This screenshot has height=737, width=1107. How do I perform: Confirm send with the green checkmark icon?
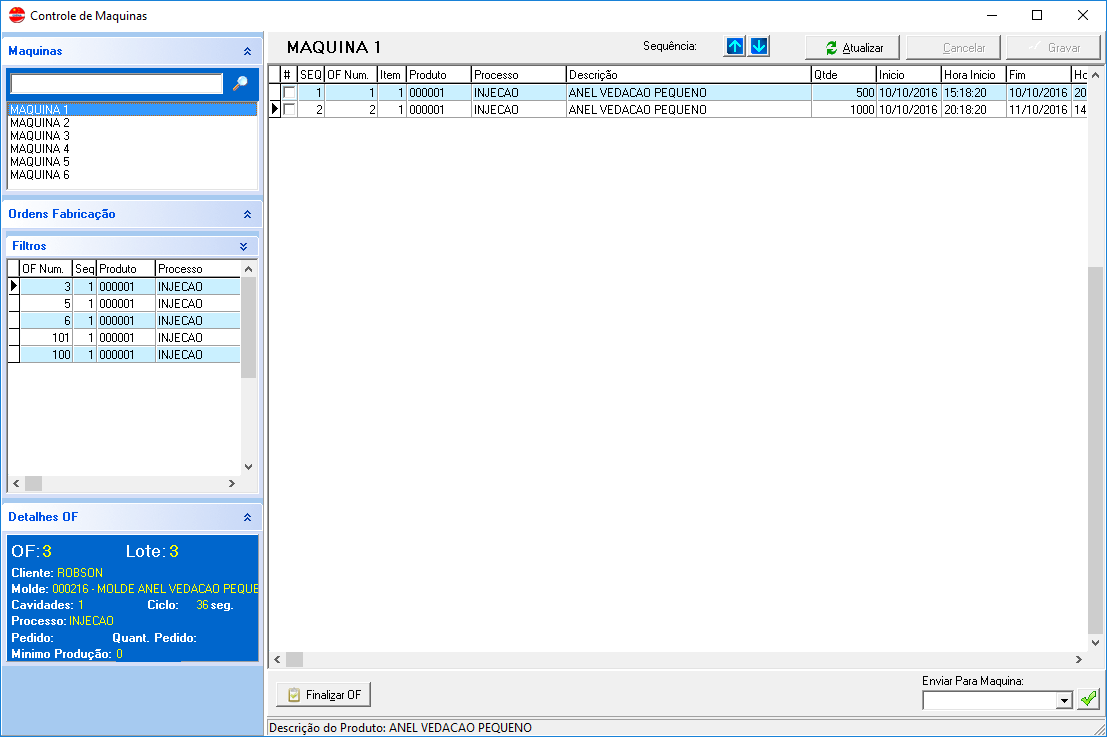(1088, 700)
